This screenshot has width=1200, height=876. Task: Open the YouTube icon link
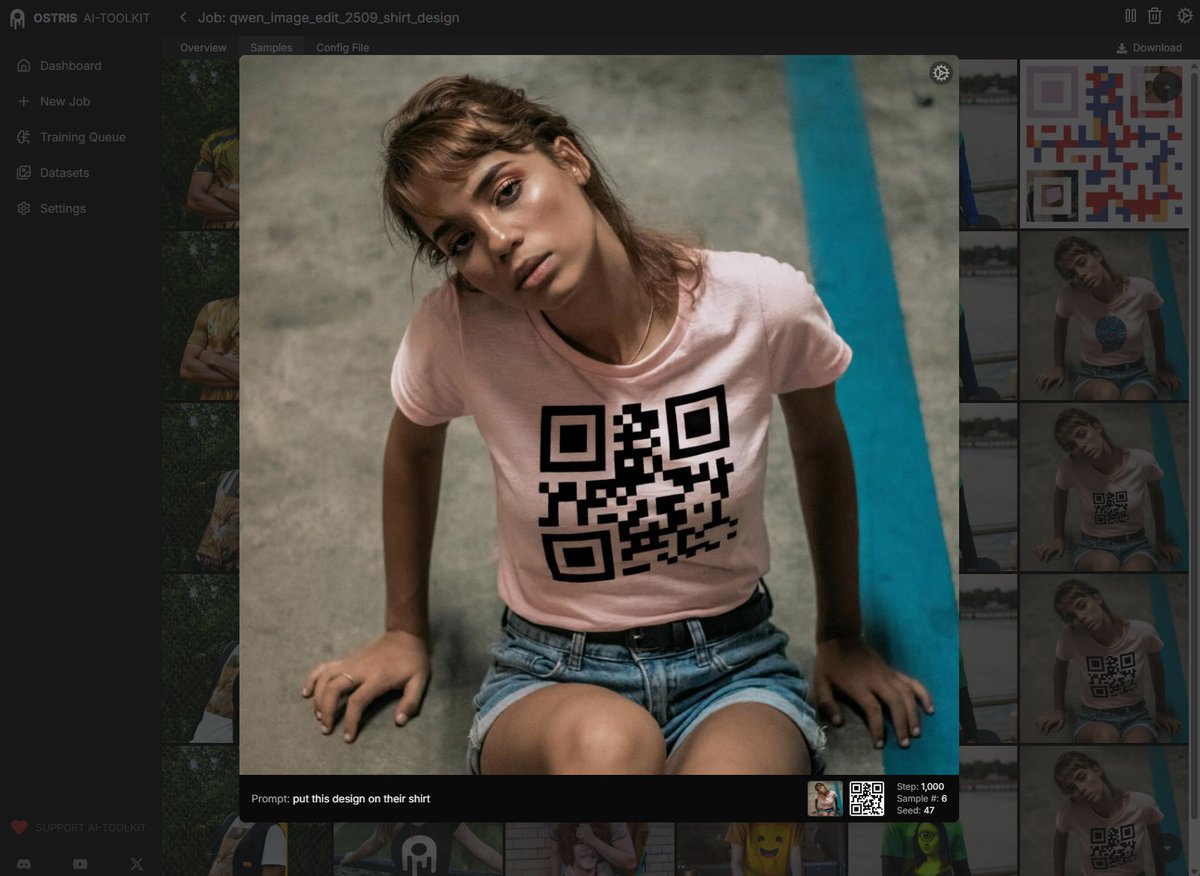(x=80, y=863)
